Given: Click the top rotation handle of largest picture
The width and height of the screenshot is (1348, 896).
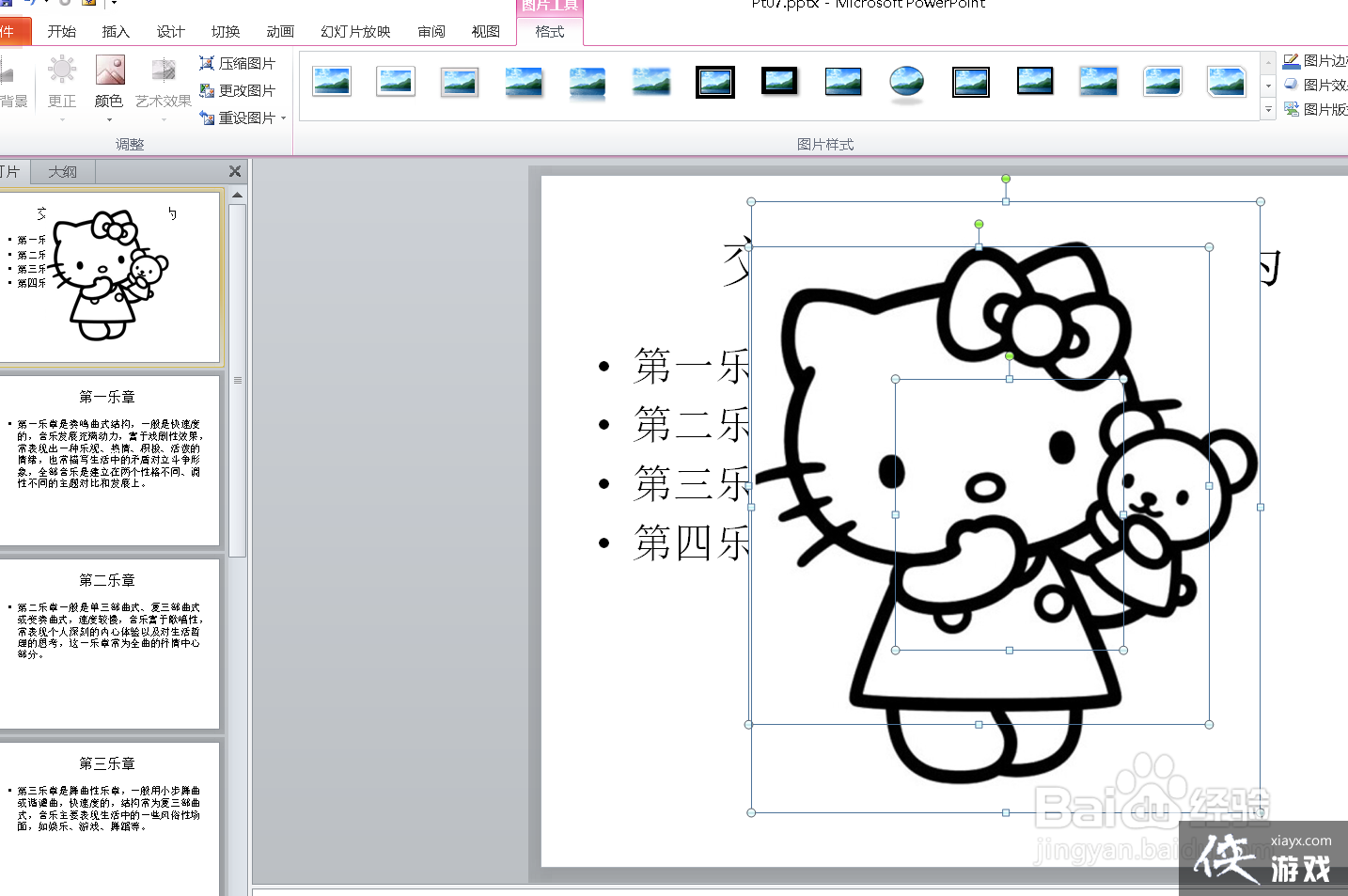Looking at the screenshot, I should (x=1006, y=179).
